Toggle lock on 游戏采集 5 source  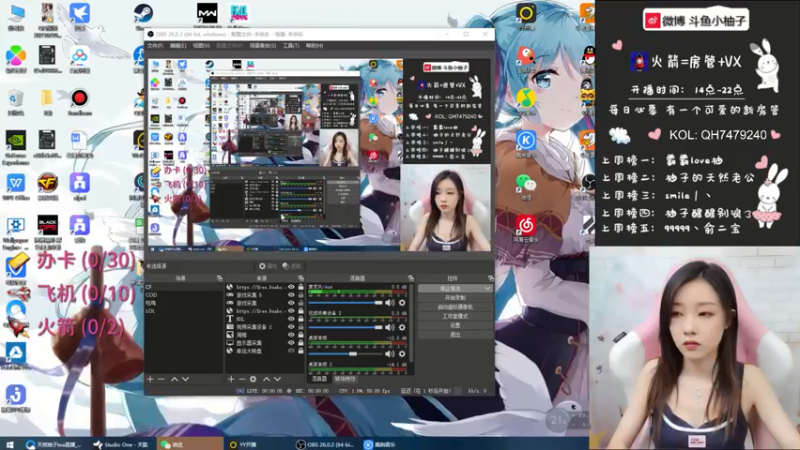tap(301, 295)
